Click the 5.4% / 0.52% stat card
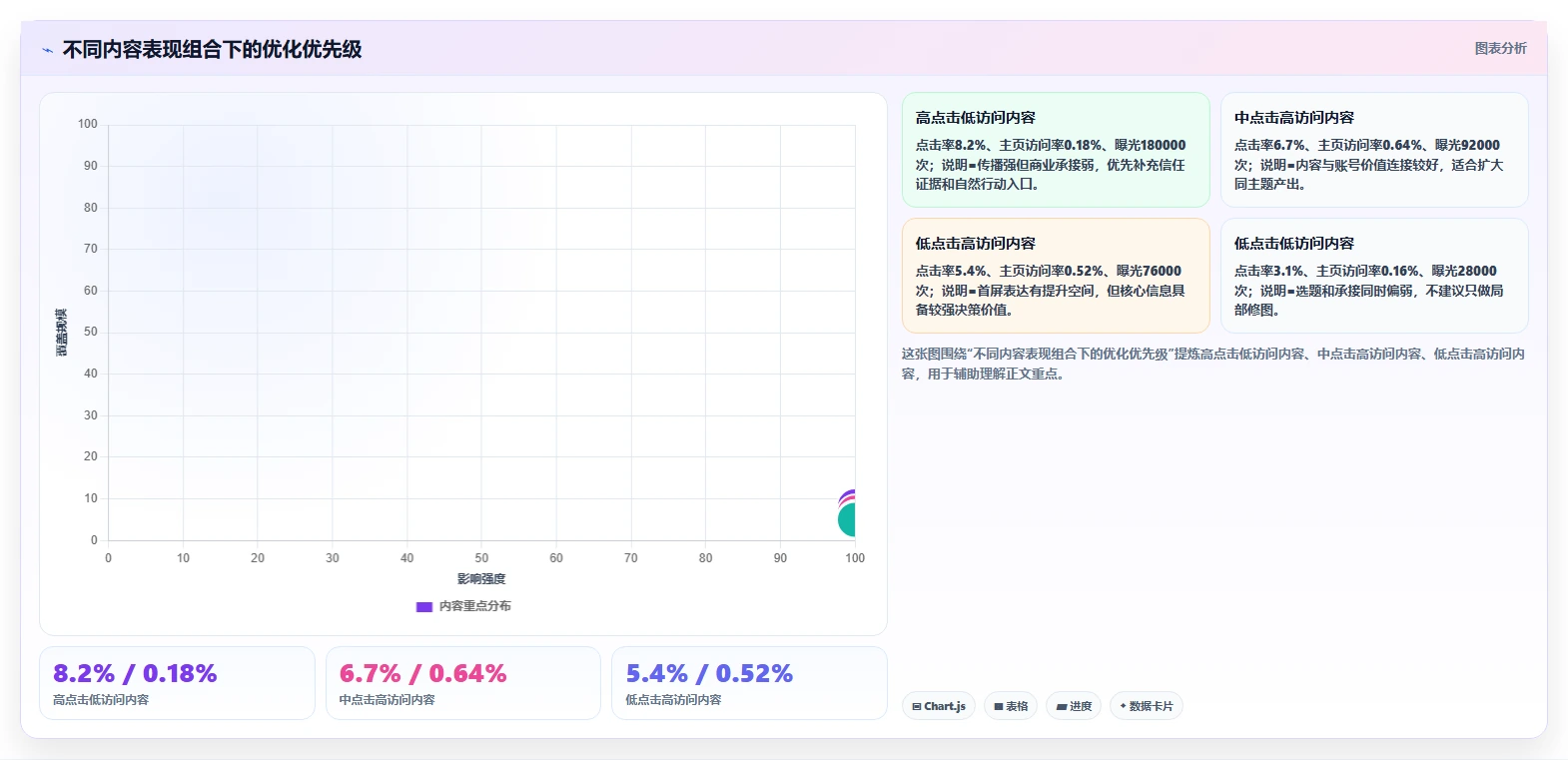Viewport: 1568px width, 760px height. coord(749,683)
